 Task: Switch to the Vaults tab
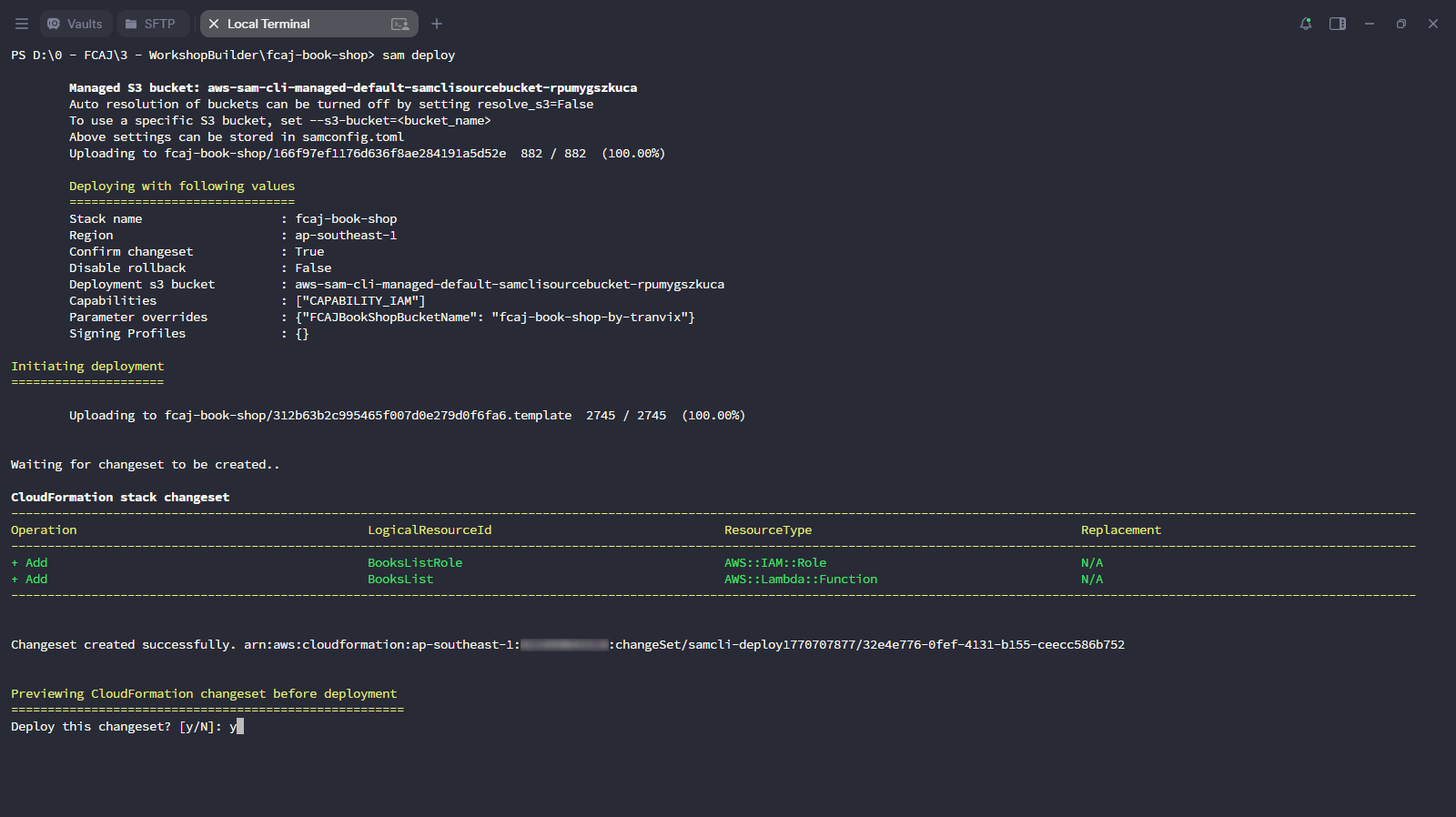point(76,24)
